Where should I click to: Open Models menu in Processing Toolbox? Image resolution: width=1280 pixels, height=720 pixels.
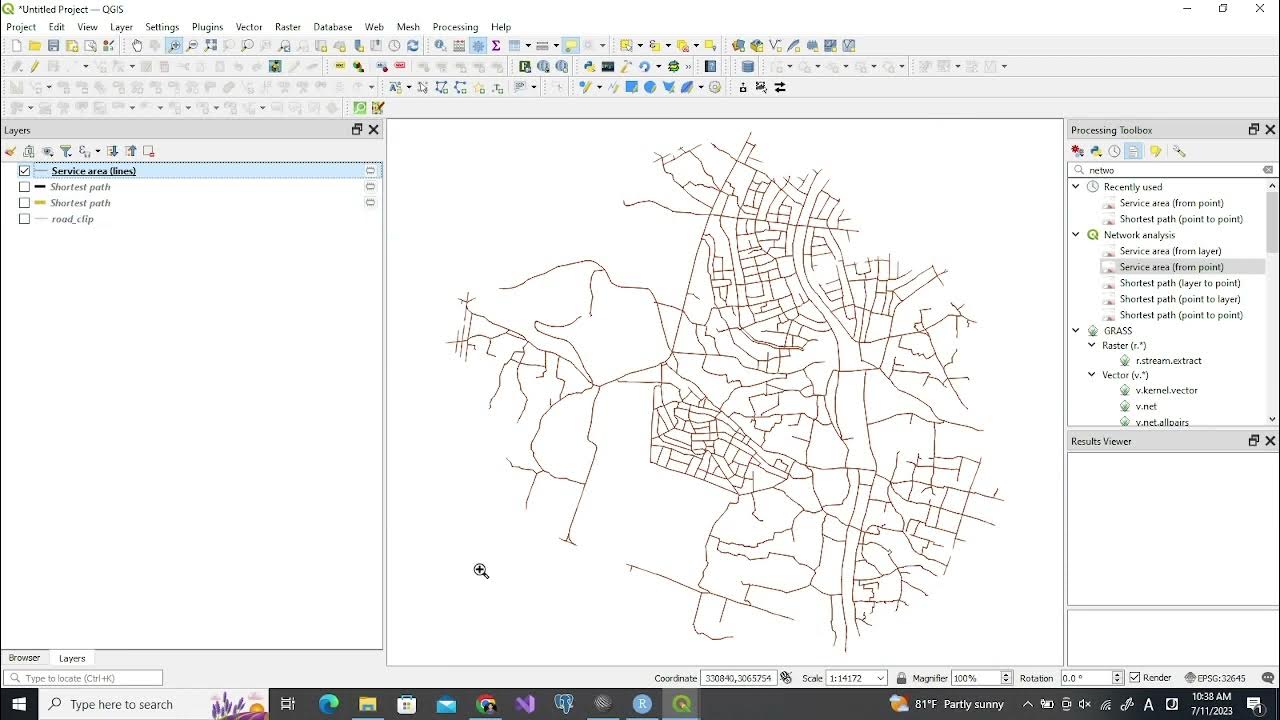pyautogui.click(x=1078, y=151)
